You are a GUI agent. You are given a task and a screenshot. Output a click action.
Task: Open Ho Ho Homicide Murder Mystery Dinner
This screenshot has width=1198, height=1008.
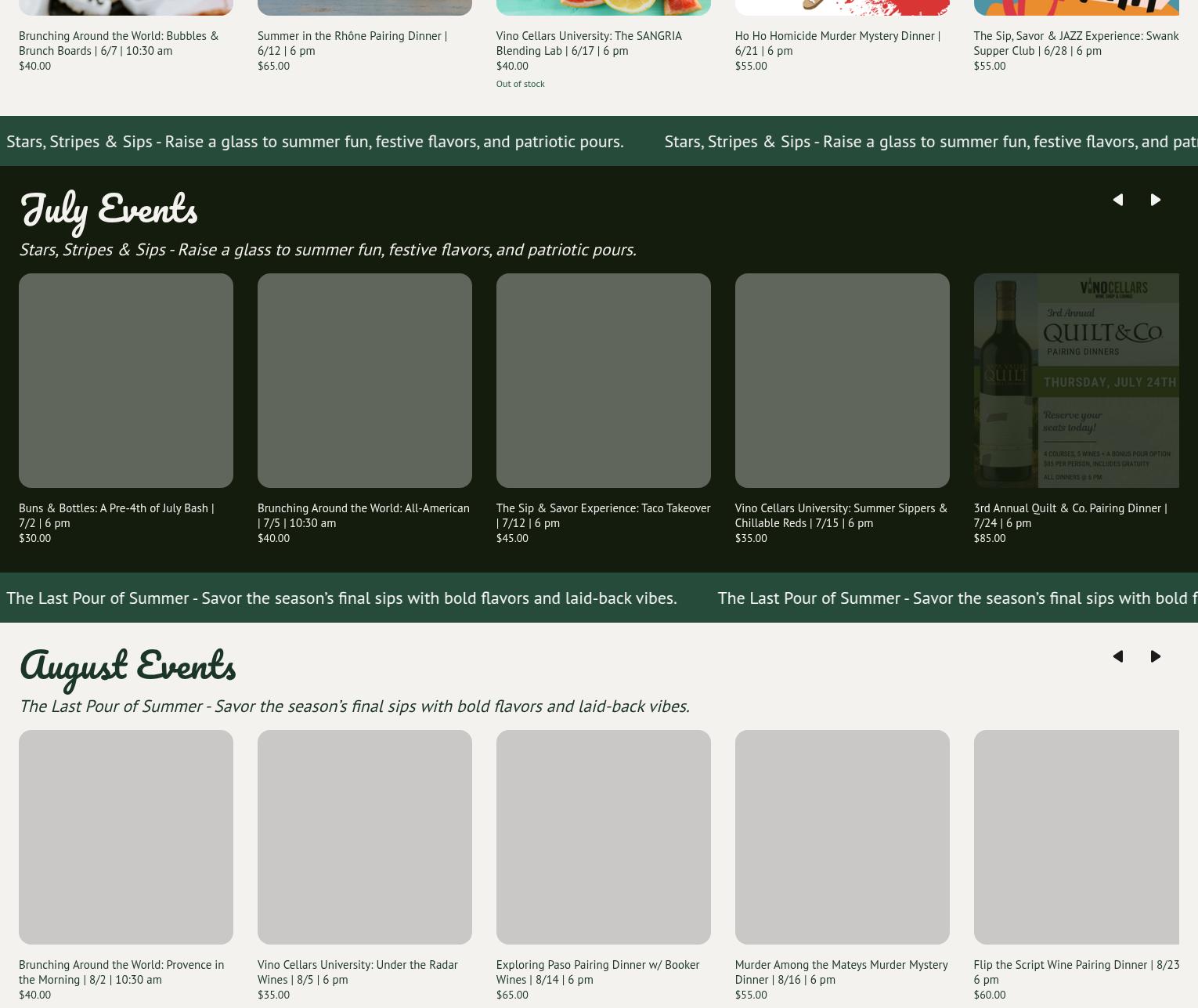coord(838,43)
